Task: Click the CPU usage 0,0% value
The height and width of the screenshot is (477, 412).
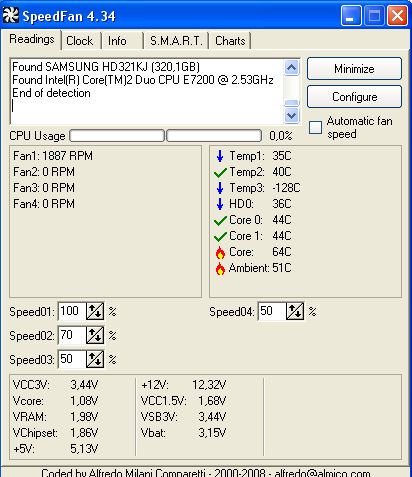Action: pos(281,136)
